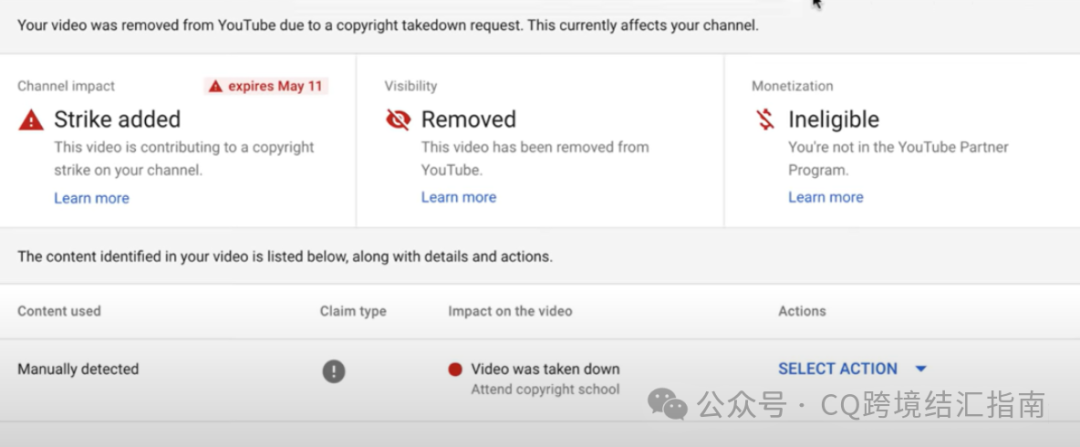Screen dimensions: 1080x447
Task: Open Learn more under Strike added
Action: tap(92, 198)
